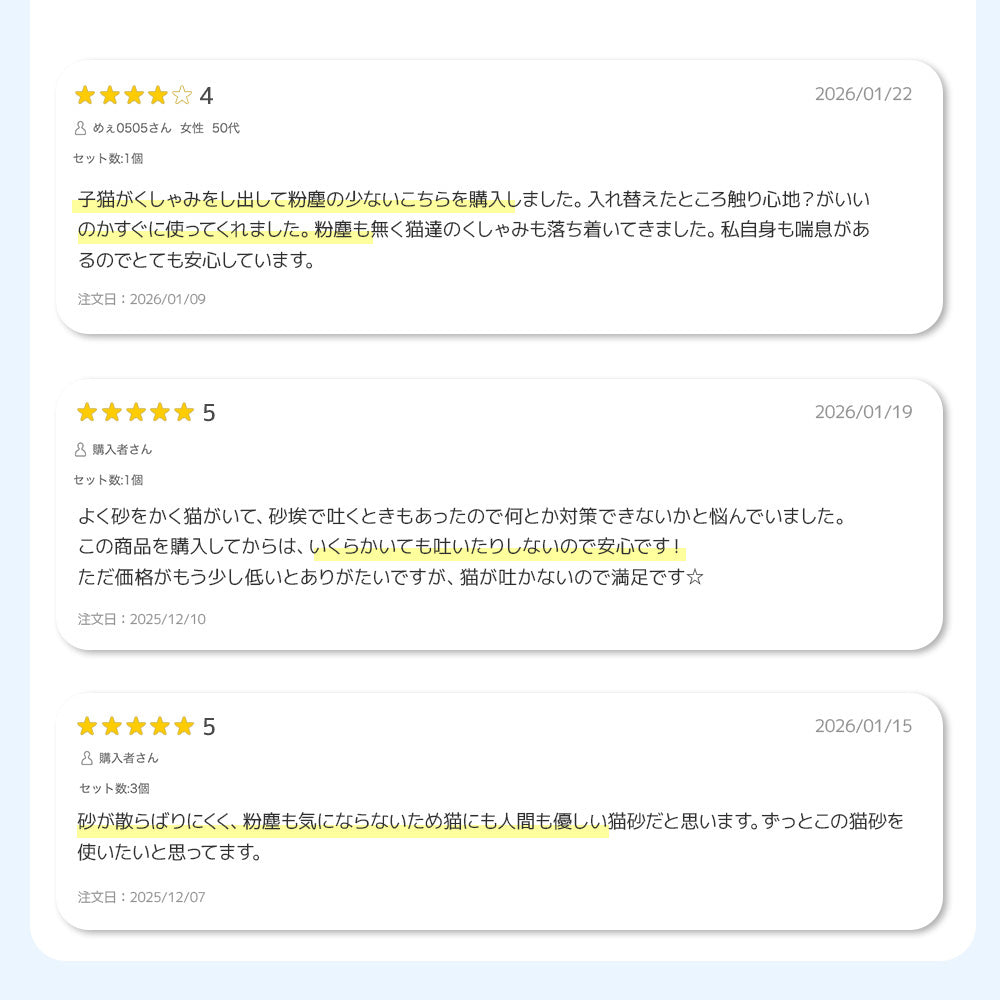Click the user icon in the 2026/01/19 review
The image size is (1000, 1000).
[82, 449]
